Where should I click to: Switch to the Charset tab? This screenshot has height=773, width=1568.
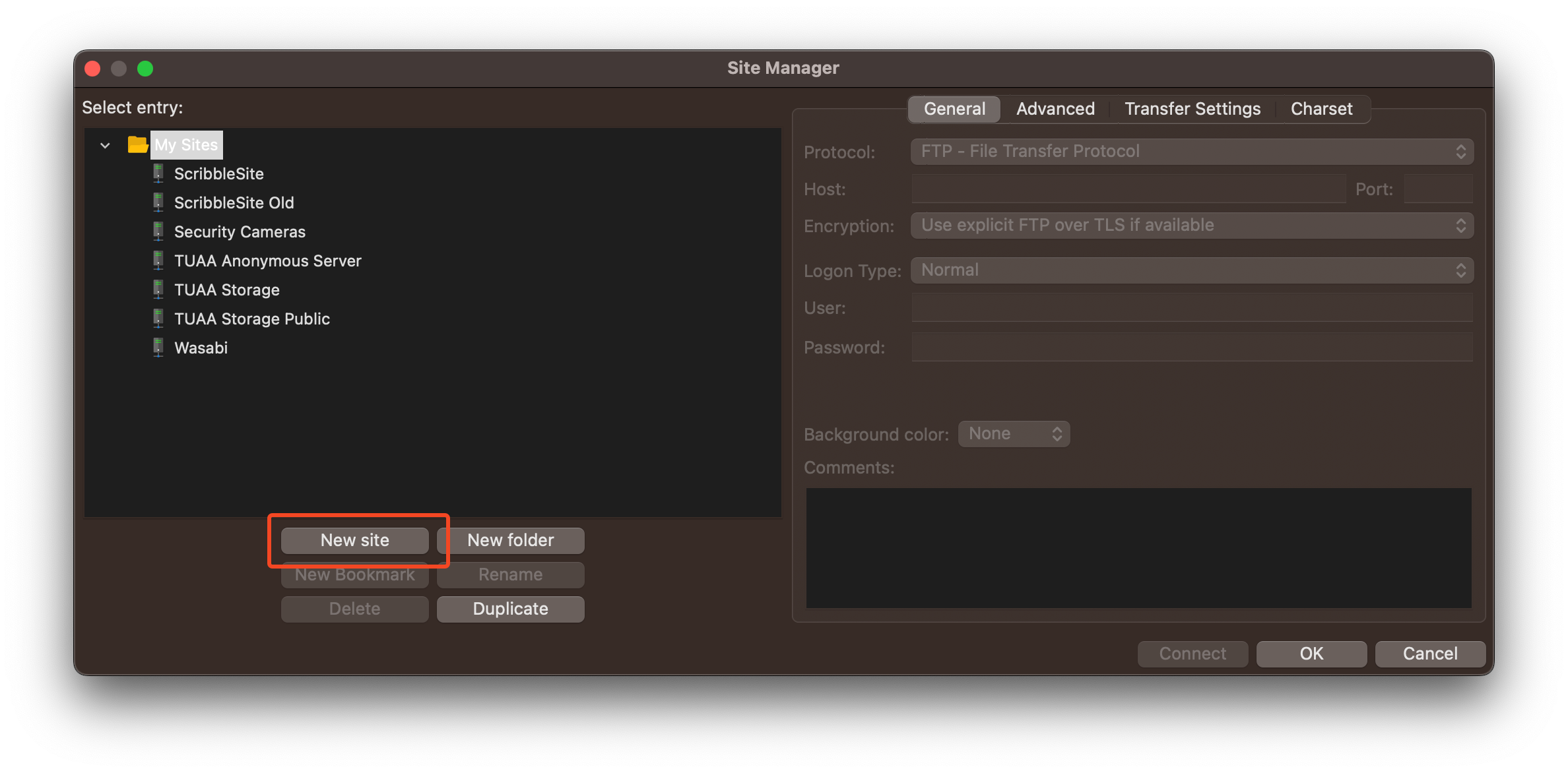point(1321,108)
